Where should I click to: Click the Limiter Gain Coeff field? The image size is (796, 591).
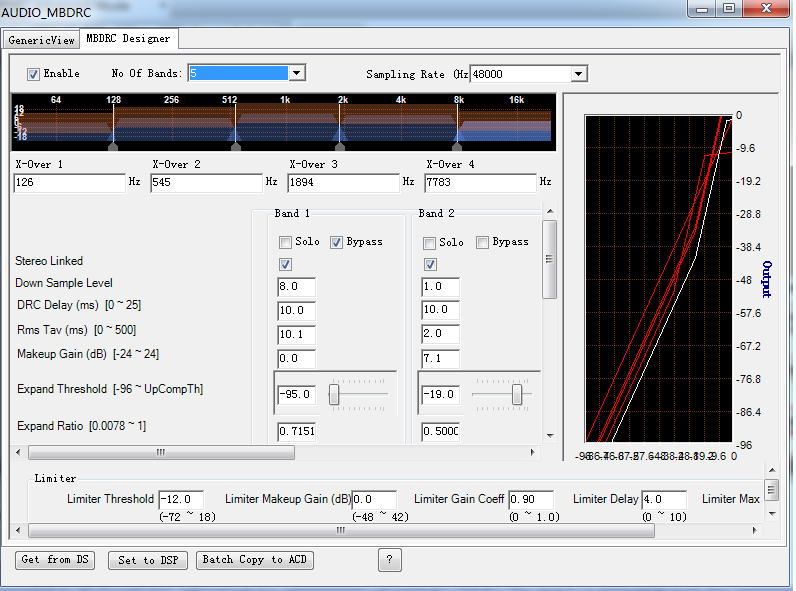tap(531, 500)
